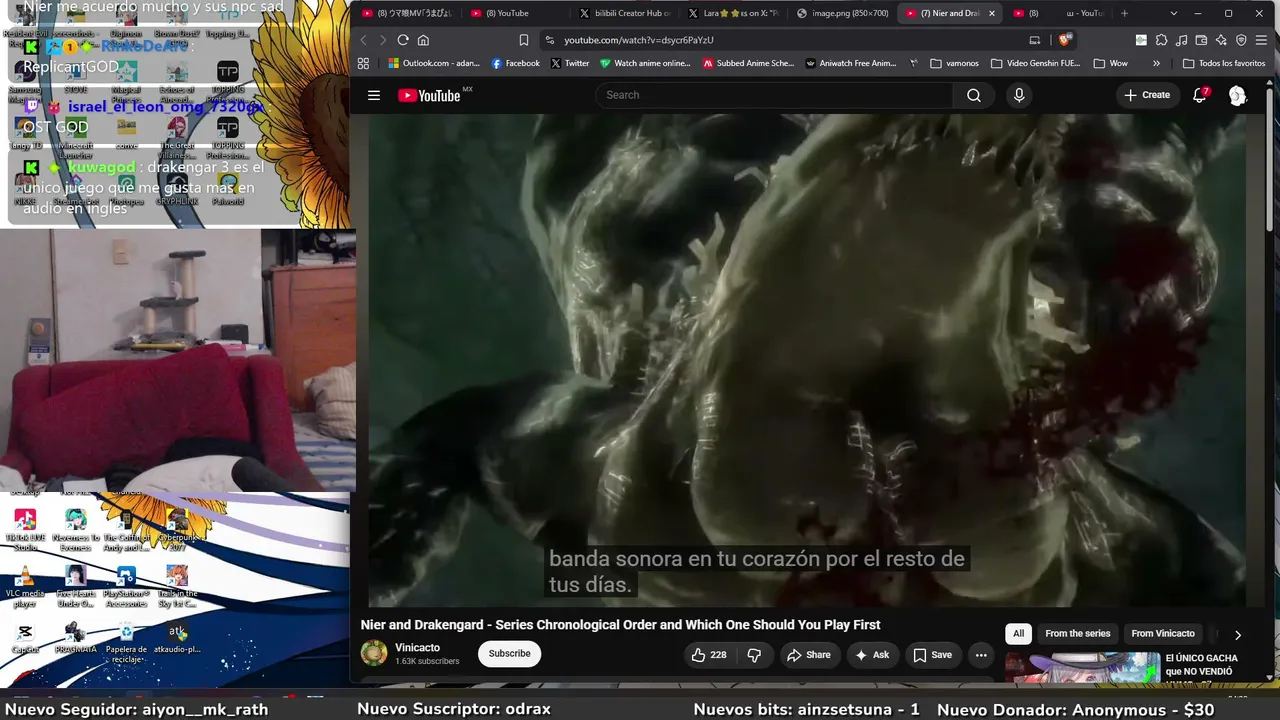1280x720 pixels.
Task: Navigate back in the browser
Action: pos(363,40)
